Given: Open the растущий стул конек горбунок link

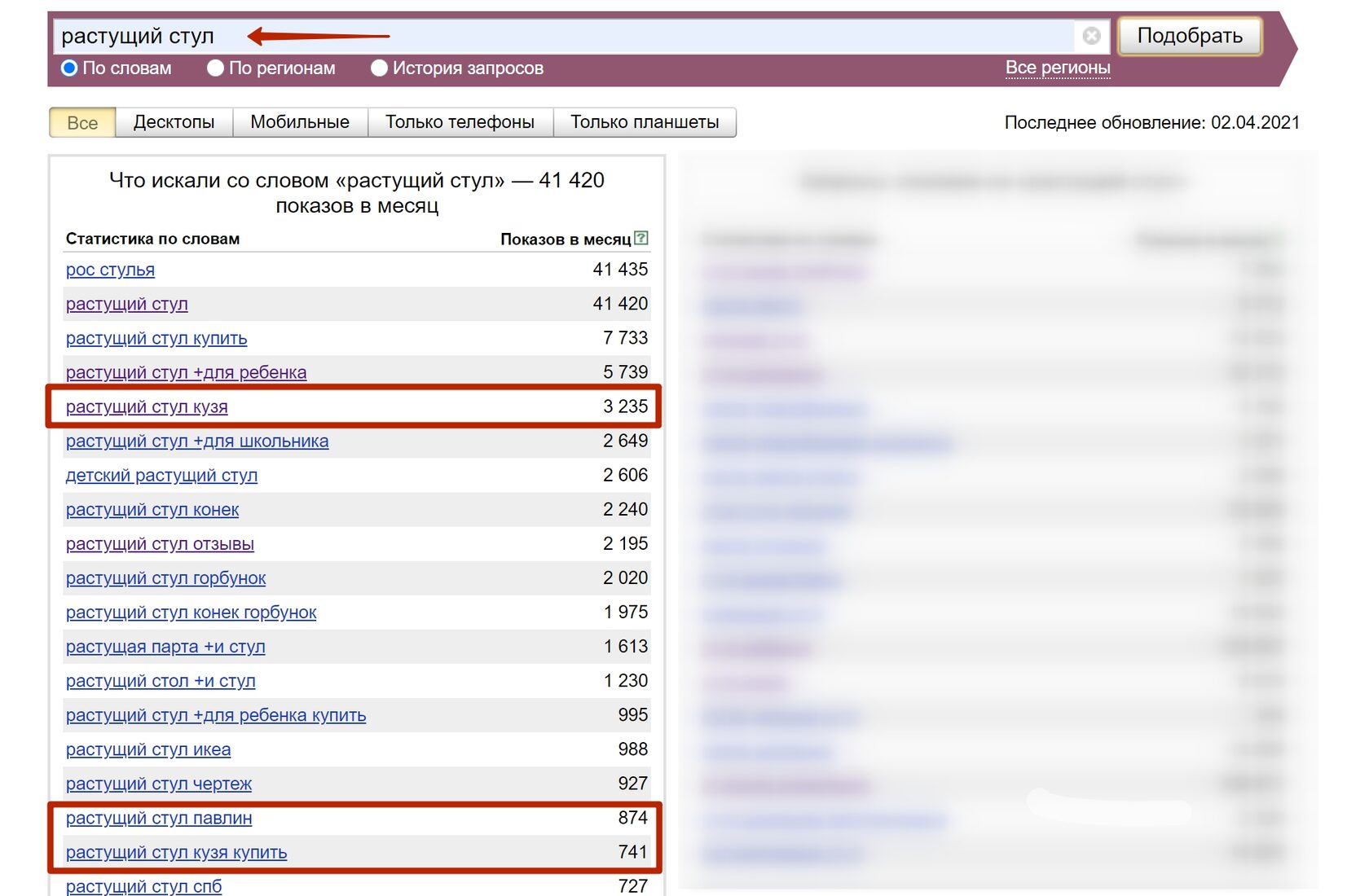Looking at the screenshot, I should (x=191, y=612).
